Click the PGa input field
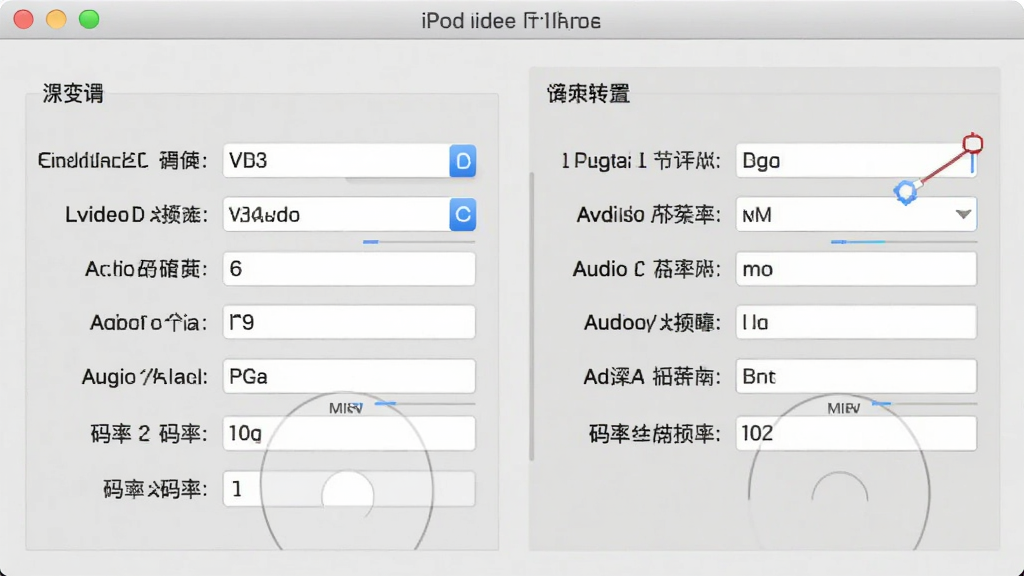The image size is (1024, 576). 349,376
